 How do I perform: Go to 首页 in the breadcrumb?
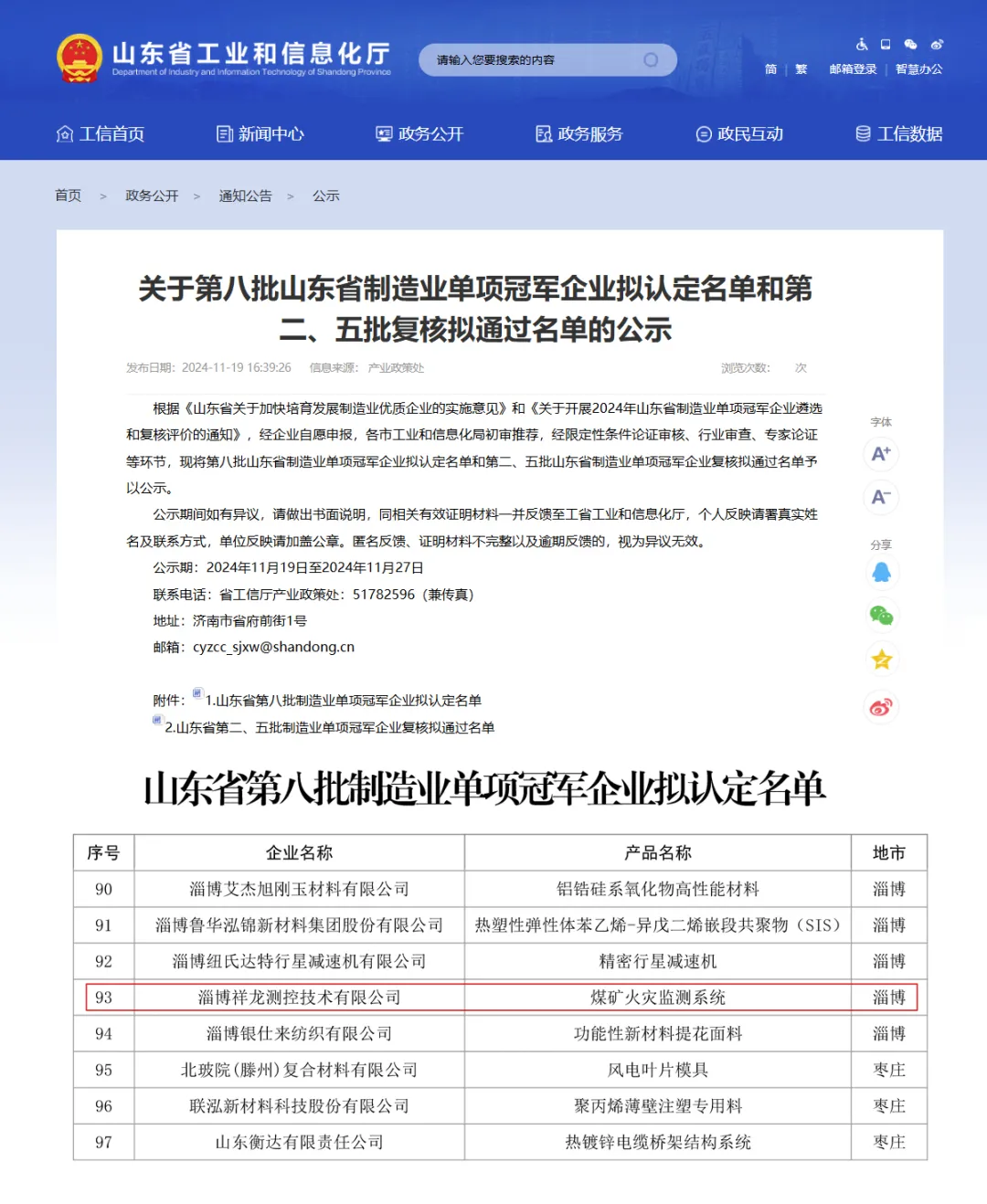pyautogui.click(x=69, y=195)
